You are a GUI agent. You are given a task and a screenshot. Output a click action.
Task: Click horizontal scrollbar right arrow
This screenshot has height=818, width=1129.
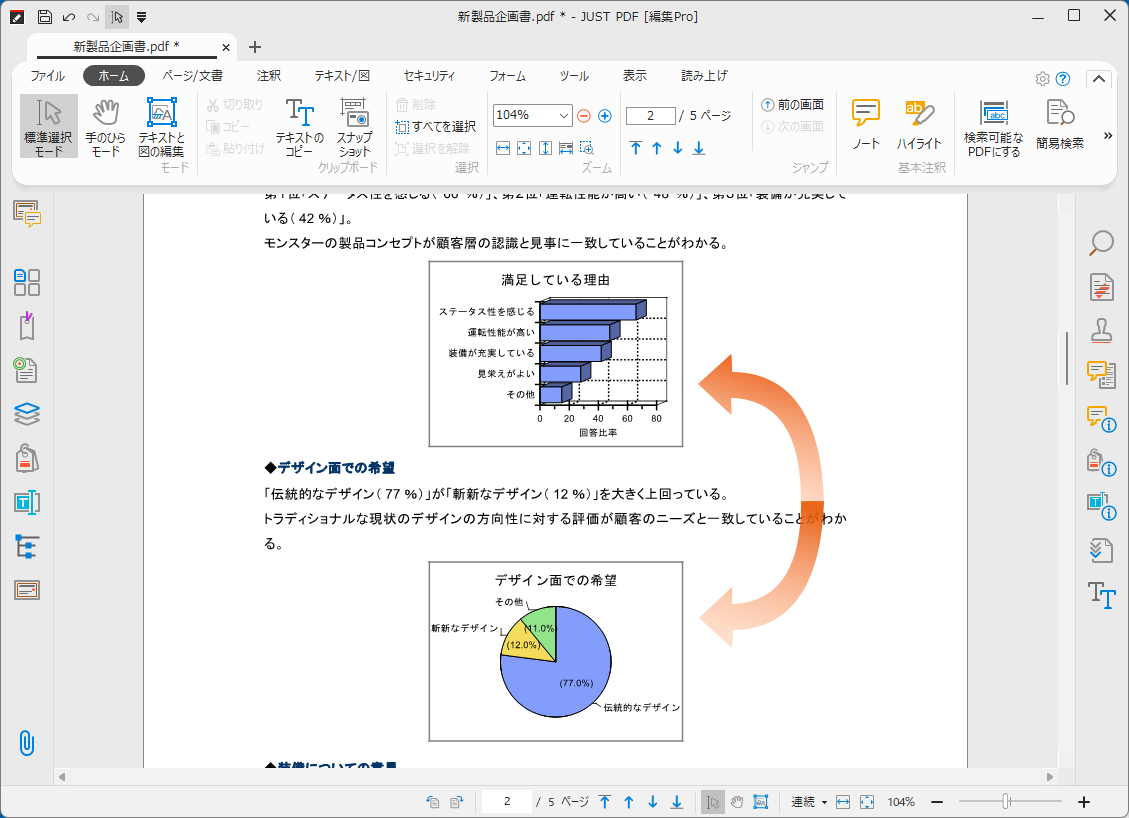(x=1050, y=777)
